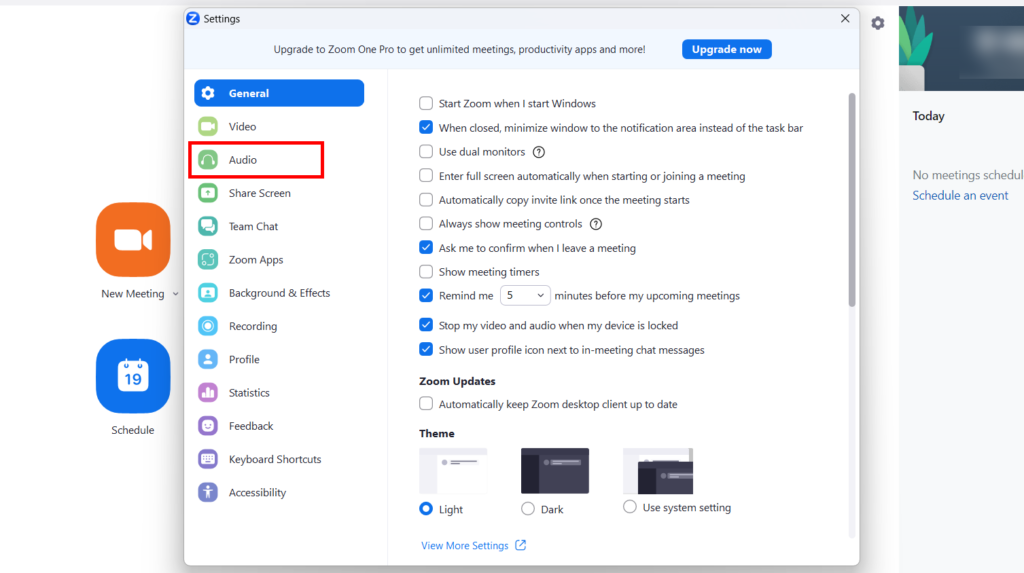Start a New Meeting with orange camera icon
Viewport: 1024px width, 573px height.
coord(133,240)
